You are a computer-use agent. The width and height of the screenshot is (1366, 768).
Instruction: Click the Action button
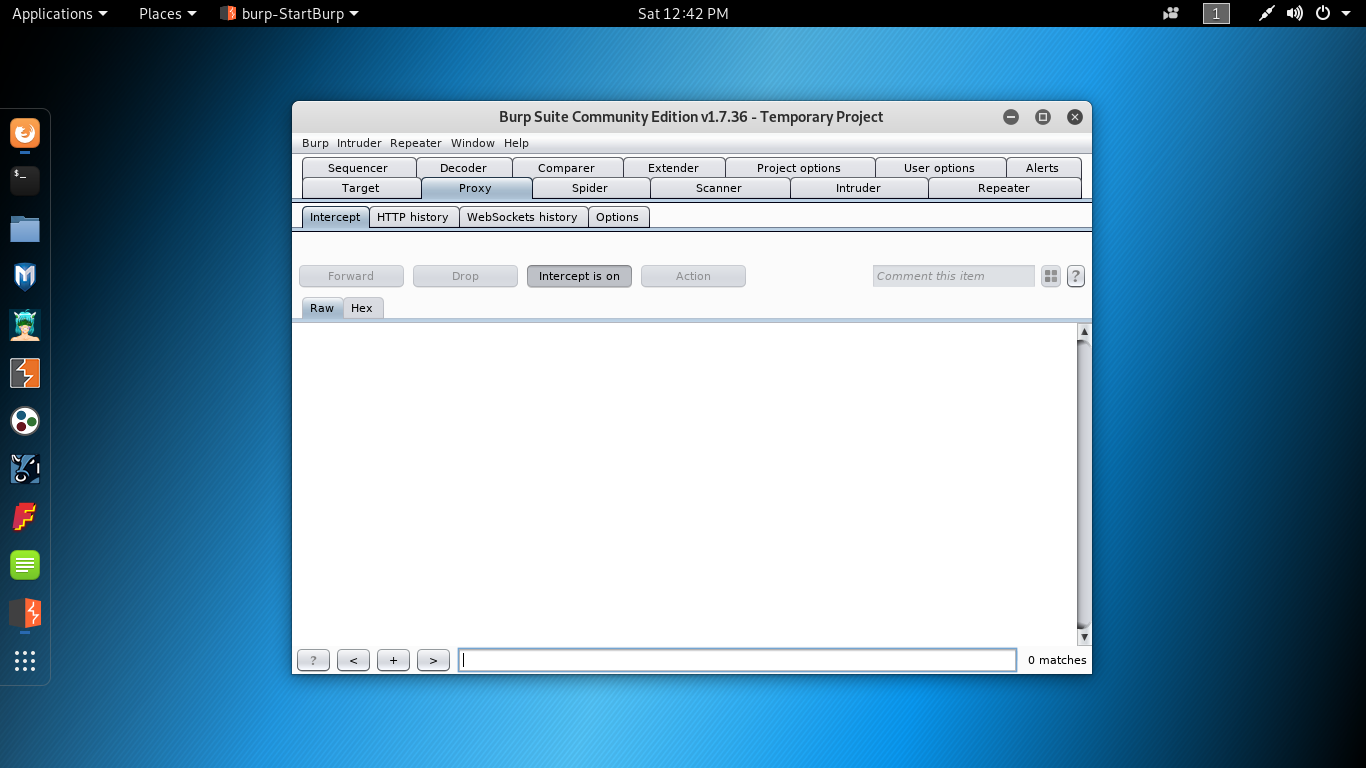[x=693, y=276]
